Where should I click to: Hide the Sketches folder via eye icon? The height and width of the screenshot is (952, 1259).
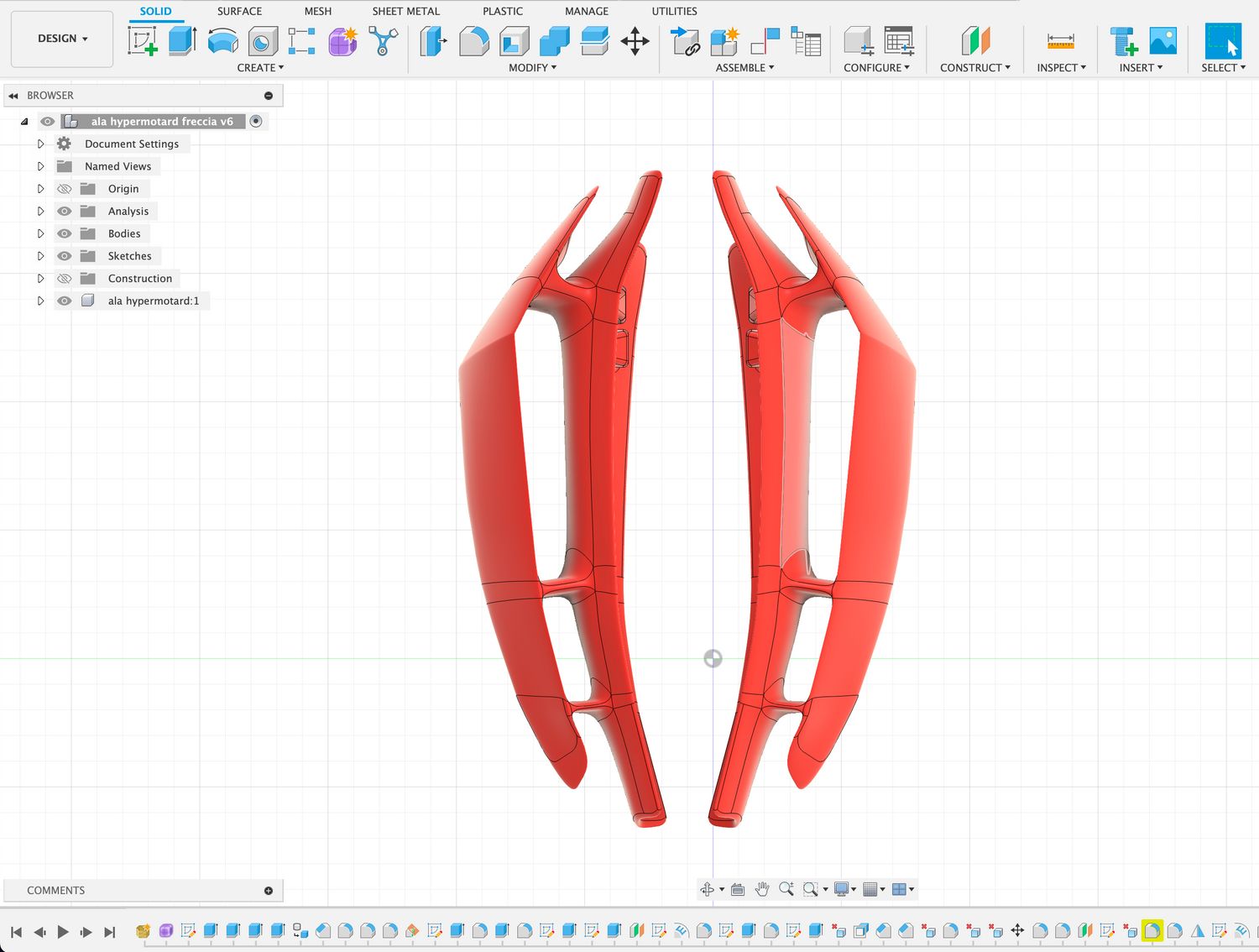(65, 256)
